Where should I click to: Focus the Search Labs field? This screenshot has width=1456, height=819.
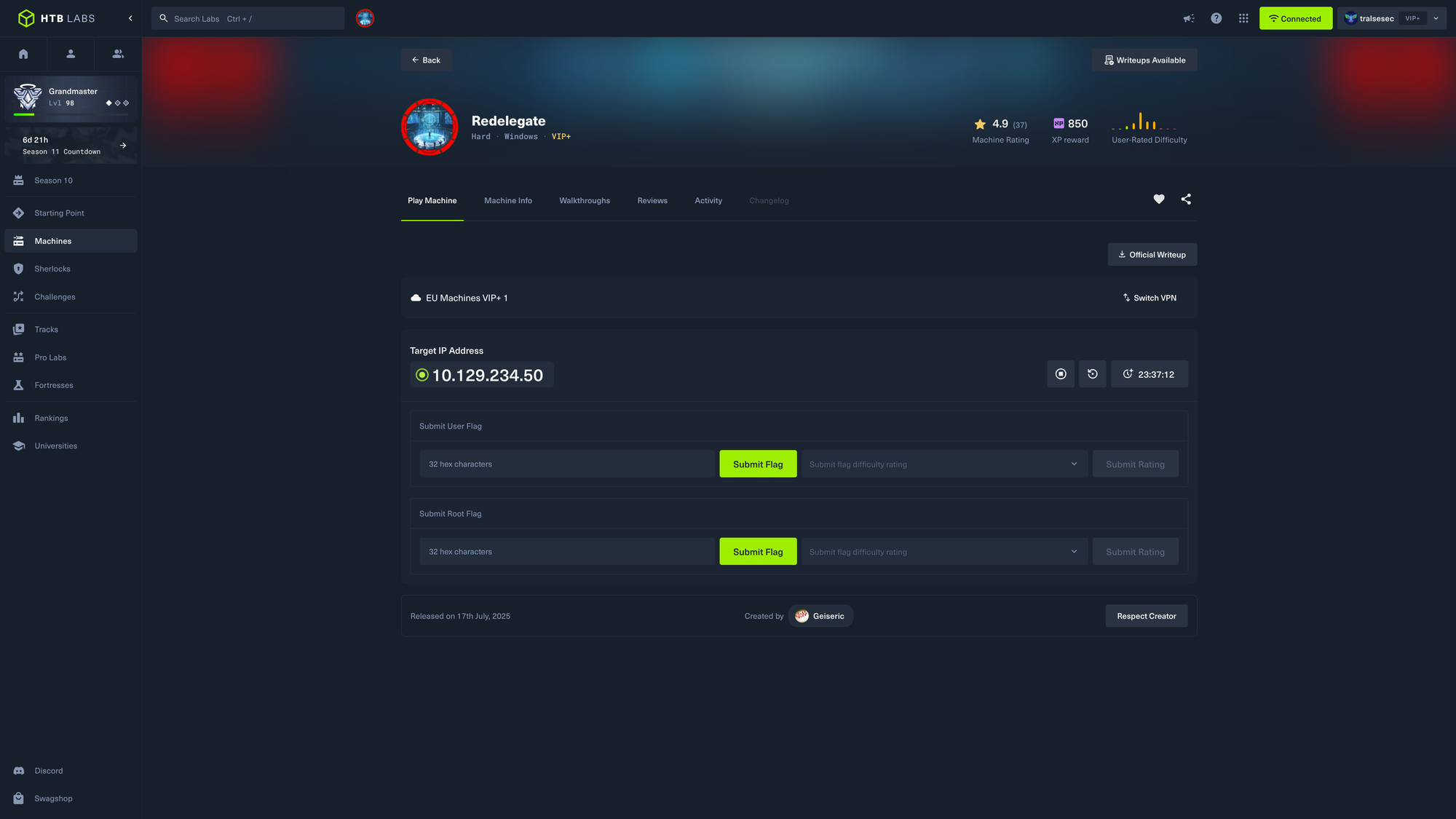tap(248, 18)
